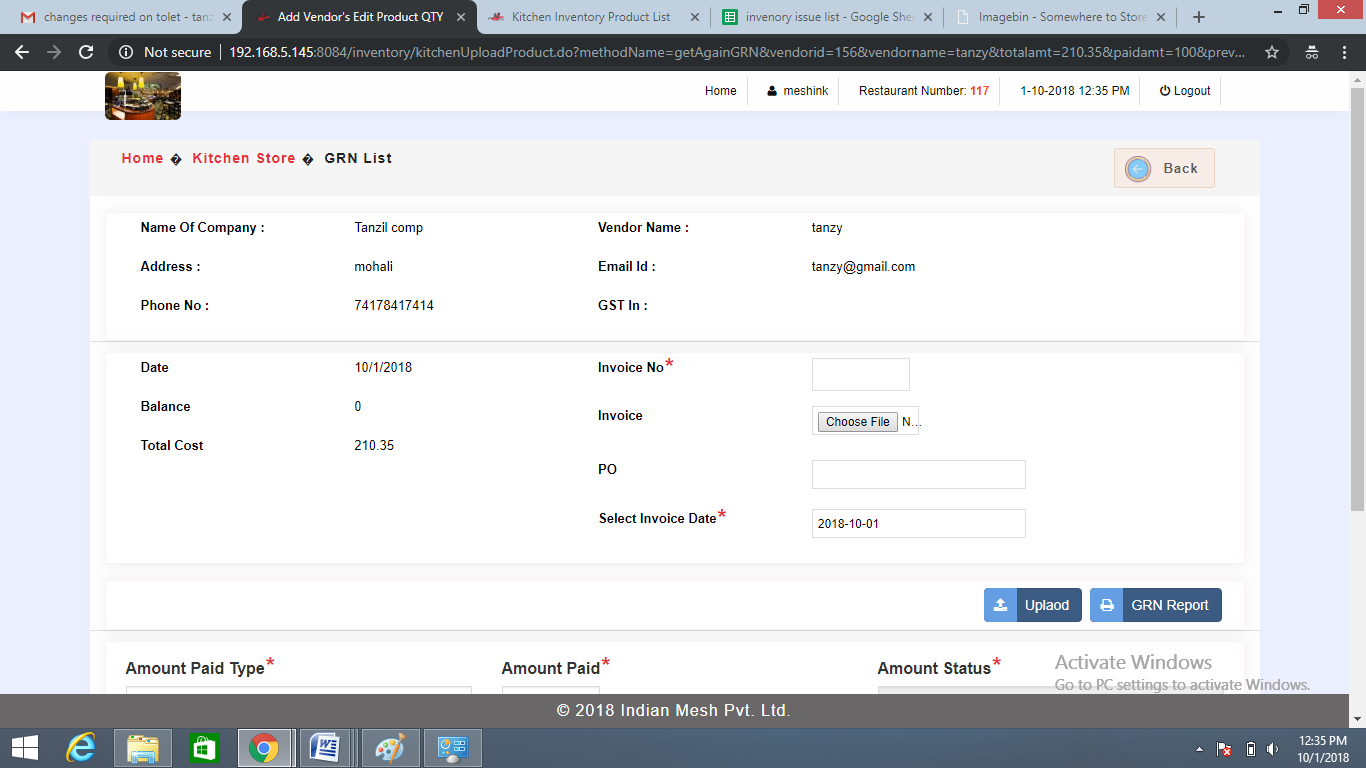Close the Kitchen Inventory Product List tab
The image size is (1366, 768).
(693, 17)
